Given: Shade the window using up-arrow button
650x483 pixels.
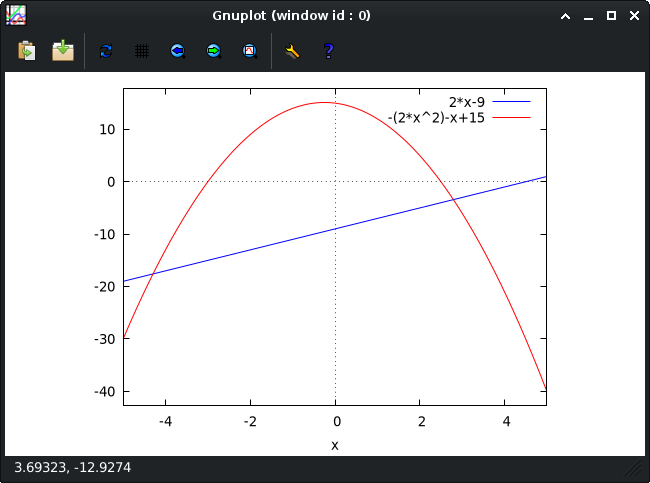Looking at the screenshot, I should [x=565, y=16].
